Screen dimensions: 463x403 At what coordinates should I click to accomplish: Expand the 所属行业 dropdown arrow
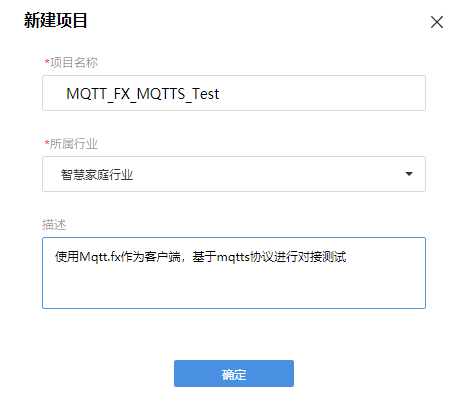pos(409,174)
